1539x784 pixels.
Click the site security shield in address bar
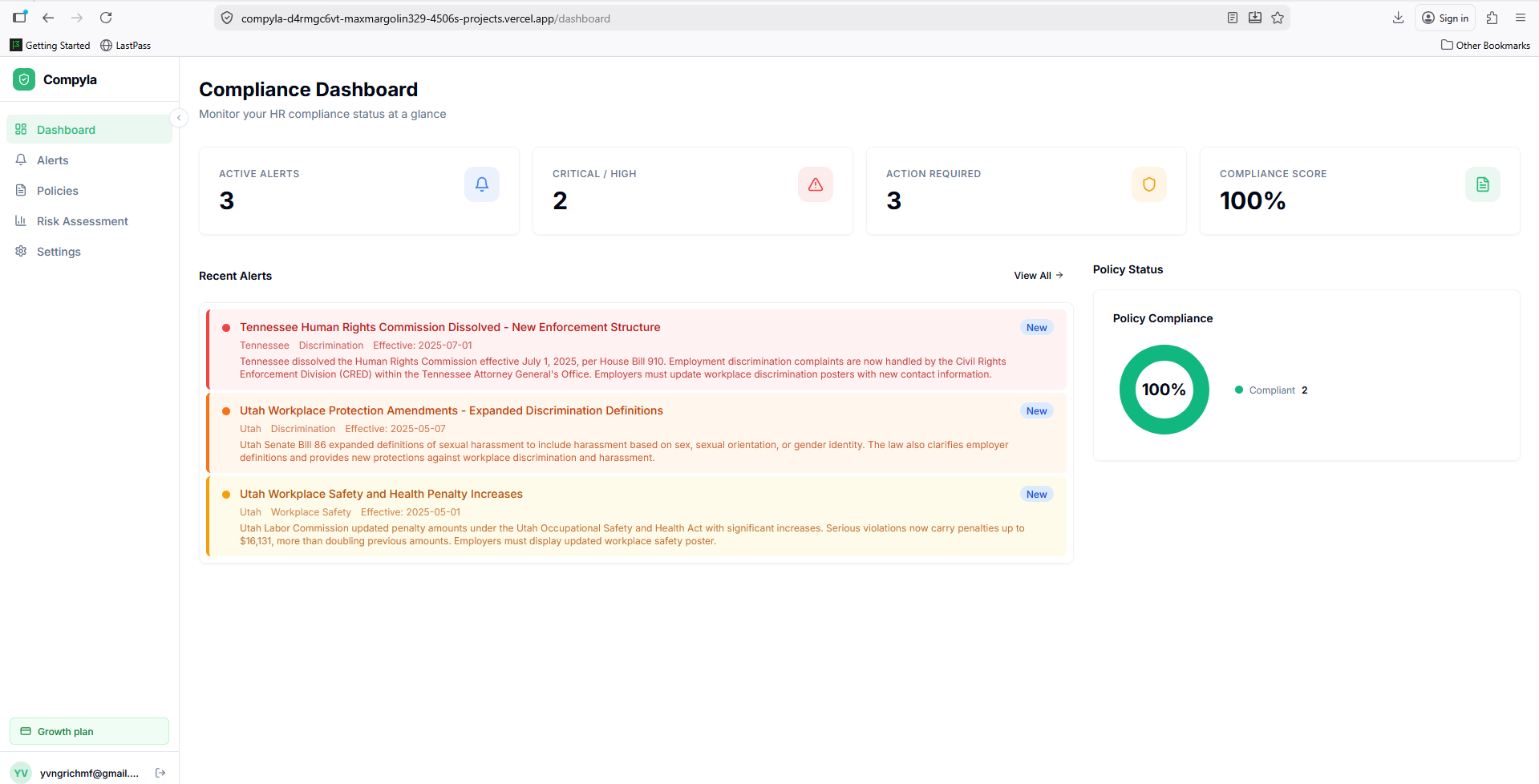(x=227, y=18)
